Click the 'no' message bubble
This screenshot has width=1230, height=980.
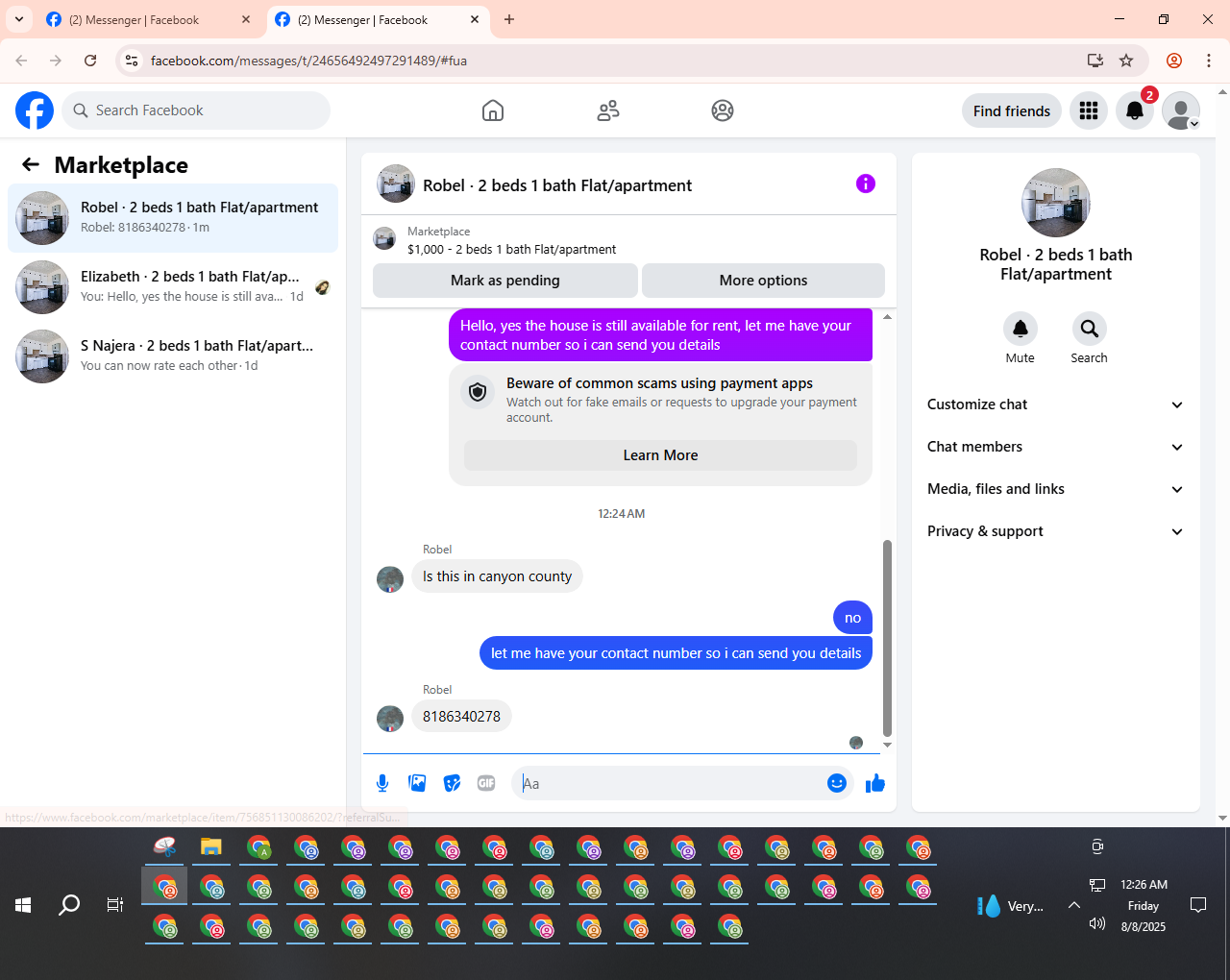(852, 618)
